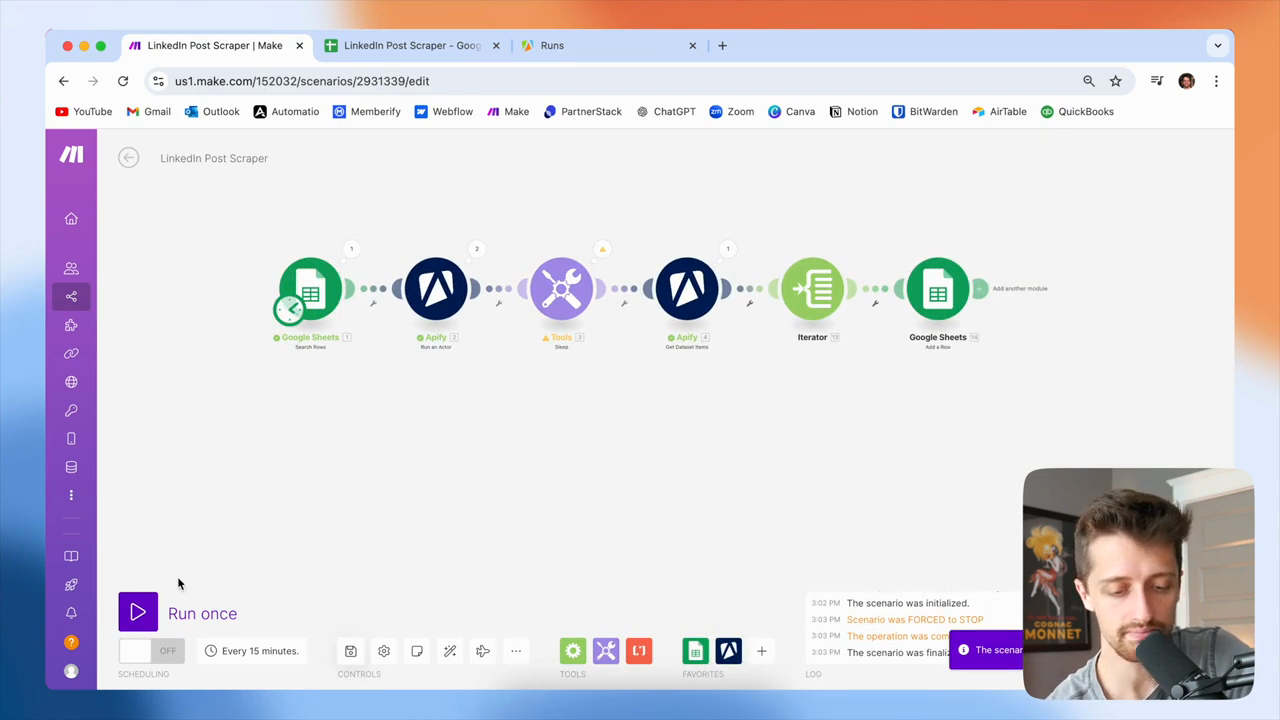
Task: Open the purple Tools wrench icon
Action: (x=606, y=651)
